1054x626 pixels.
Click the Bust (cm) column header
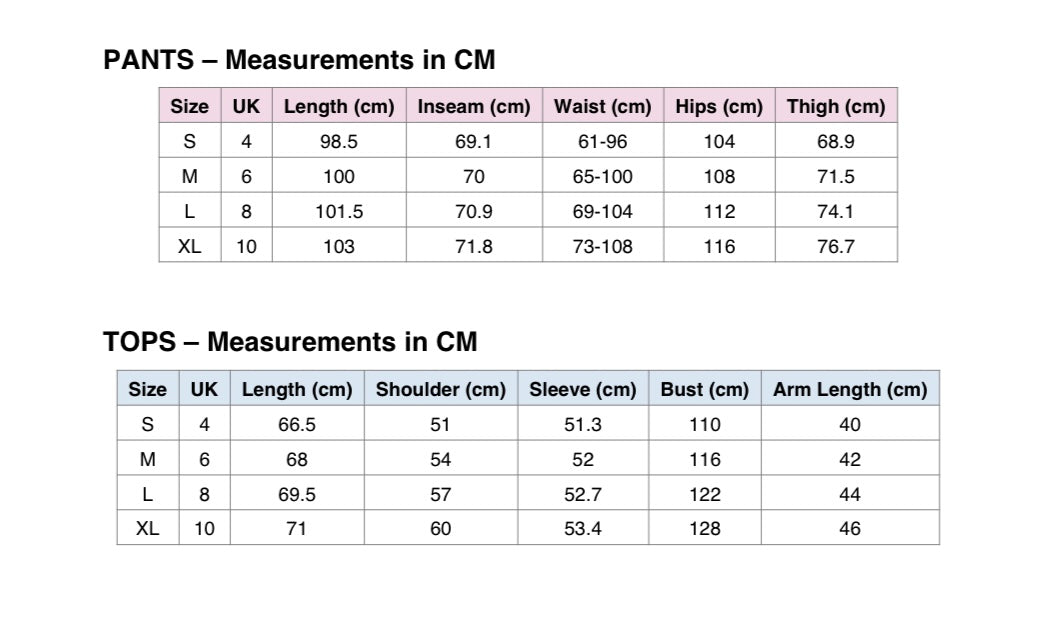pyautogui.click(x=704, y=390)
